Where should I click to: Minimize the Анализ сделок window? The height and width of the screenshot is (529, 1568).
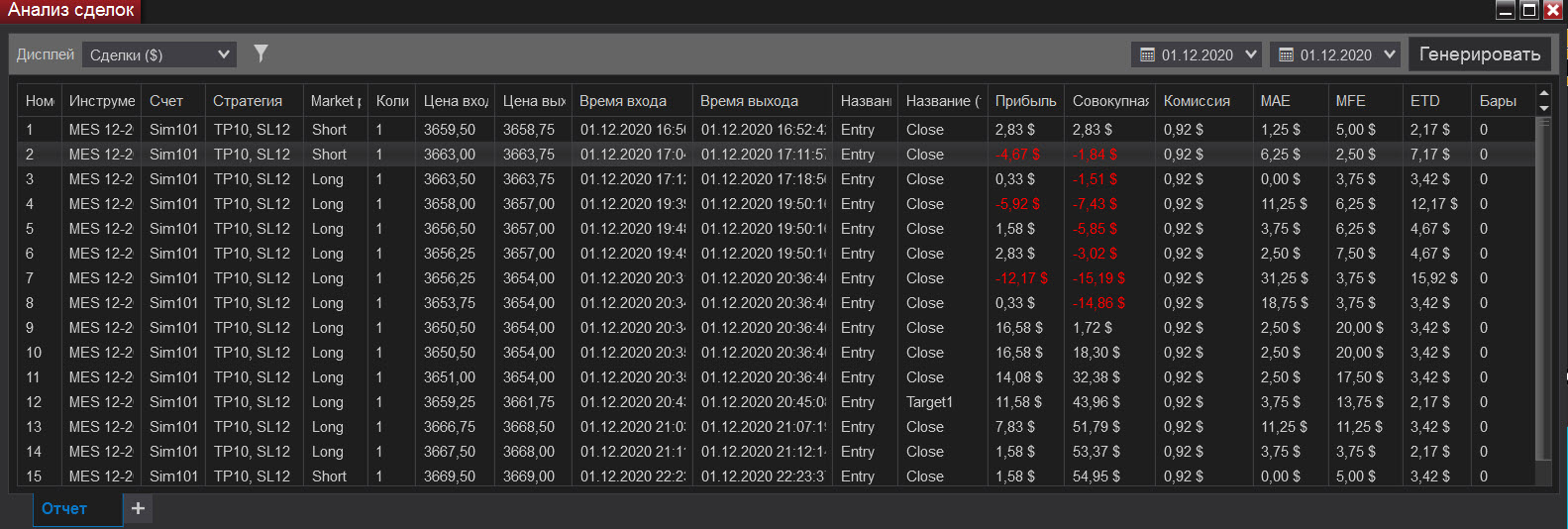(1506, 10)
